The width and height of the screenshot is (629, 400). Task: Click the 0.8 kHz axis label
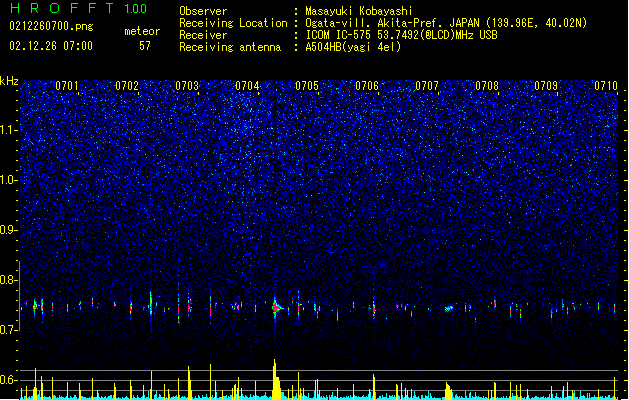point(8,280)
